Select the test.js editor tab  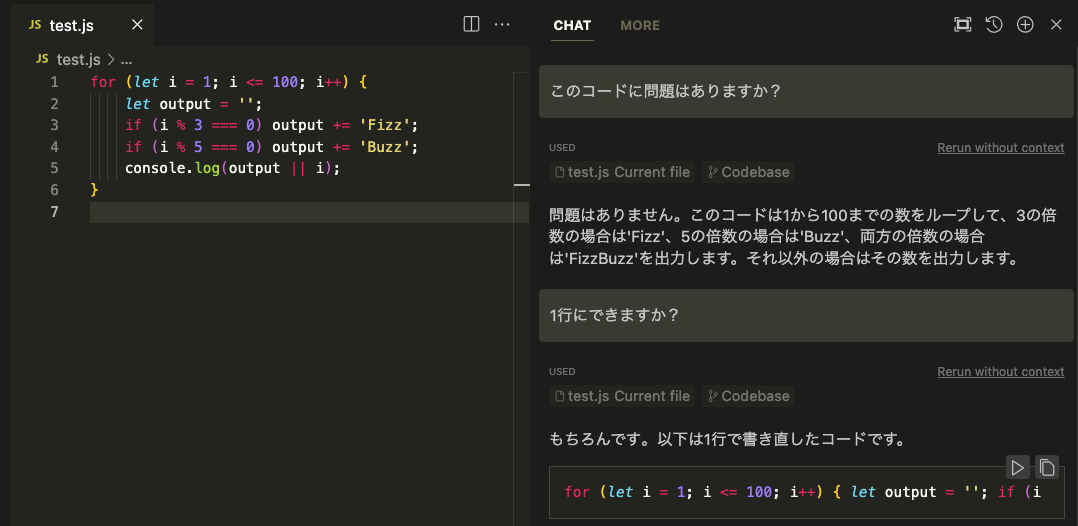pyautogui.click(x=71, y=25)
